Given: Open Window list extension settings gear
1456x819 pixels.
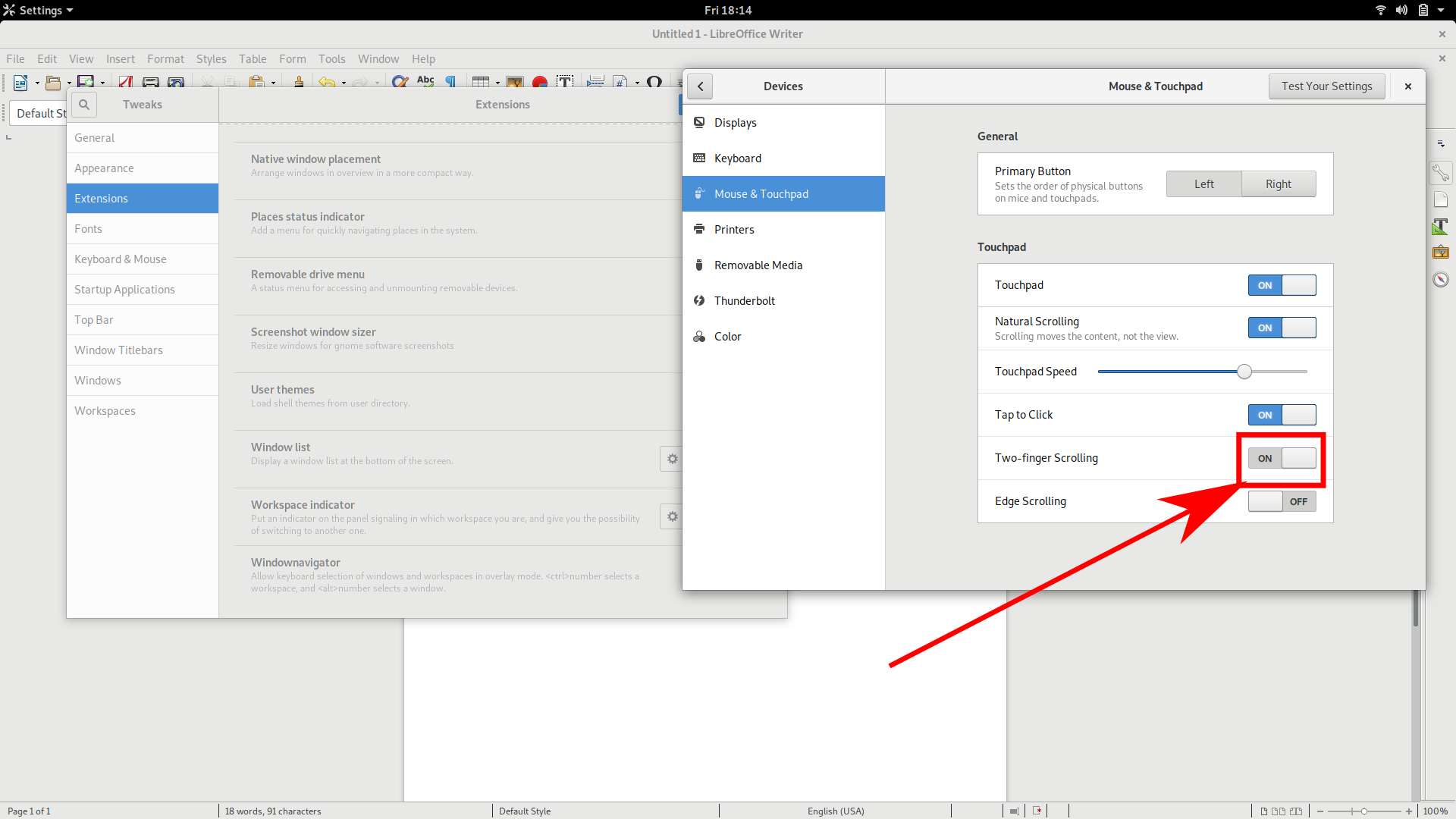Looking at the screenshot, I should tap(672, 459).
